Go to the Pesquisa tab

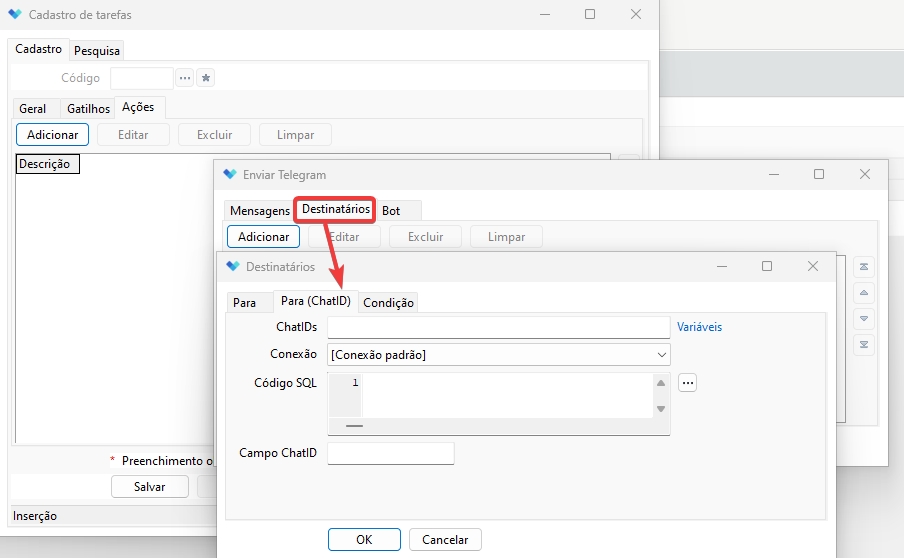[97, 51]
